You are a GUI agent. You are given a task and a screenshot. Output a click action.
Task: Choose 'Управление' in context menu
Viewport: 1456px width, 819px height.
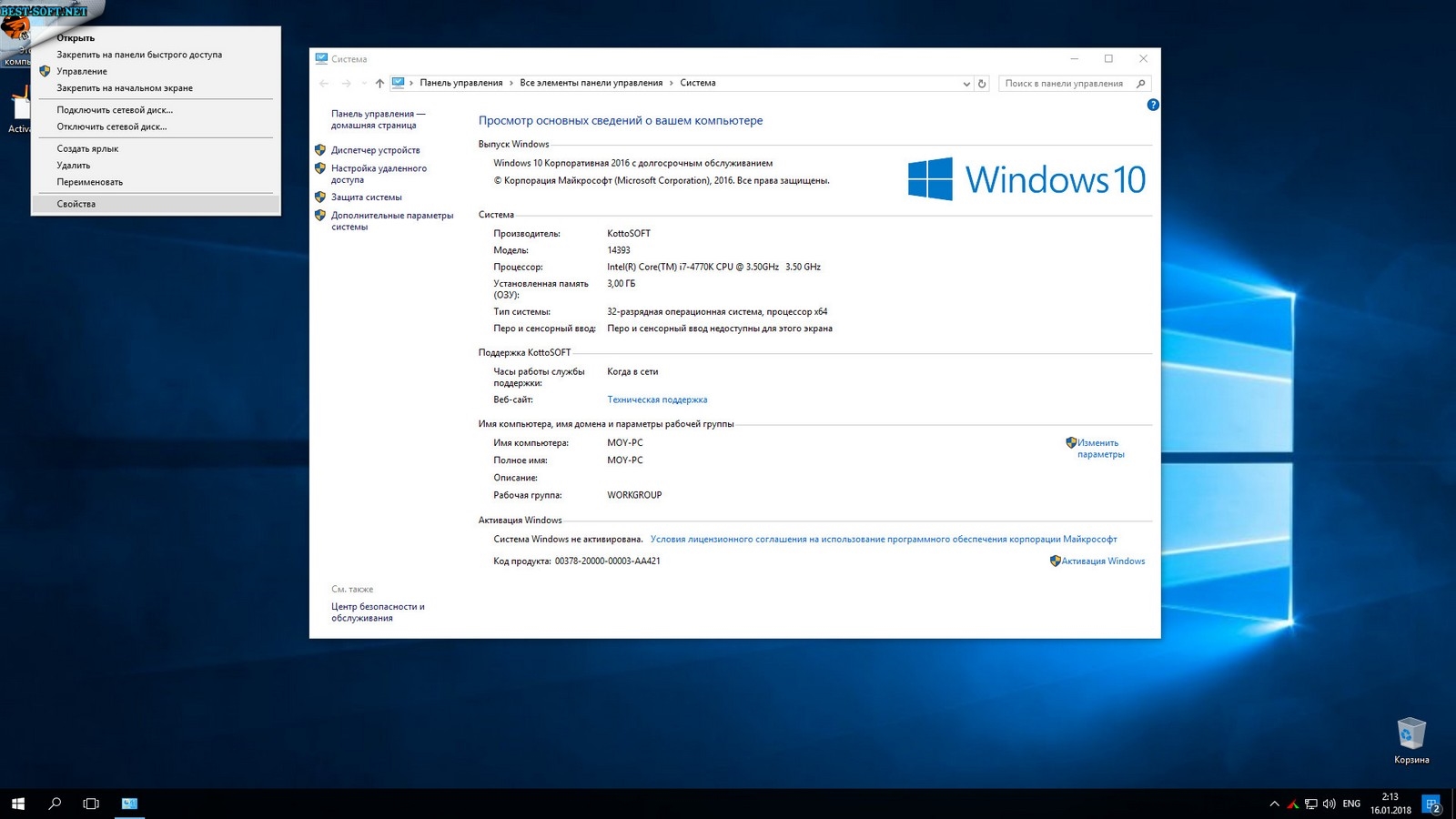[156, 71]
